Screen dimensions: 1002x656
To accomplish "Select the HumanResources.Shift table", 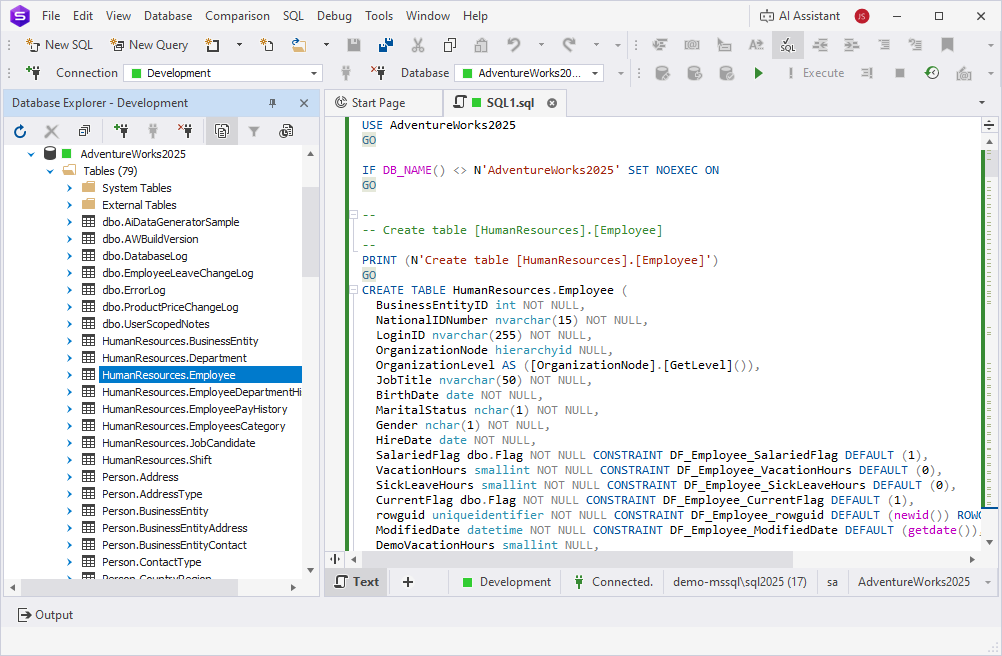I will point(157,460).
